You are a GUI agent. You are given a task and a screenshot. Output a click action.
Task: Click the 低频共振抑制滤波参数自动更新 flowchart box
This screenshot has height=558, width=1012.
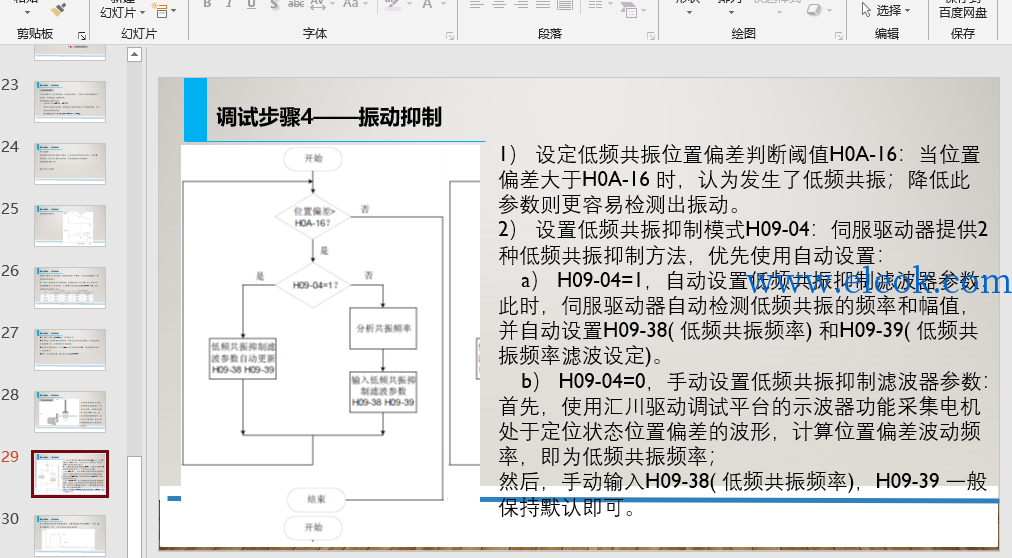[x=243, y=358]
